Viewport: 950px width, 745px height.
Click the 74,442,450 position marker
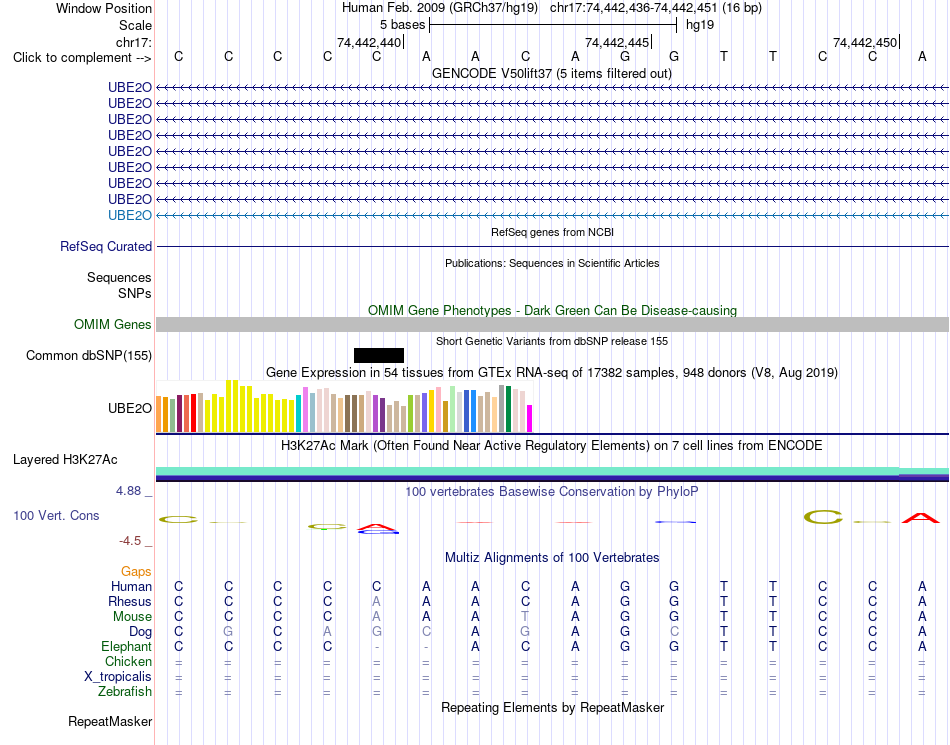point(865,42)
